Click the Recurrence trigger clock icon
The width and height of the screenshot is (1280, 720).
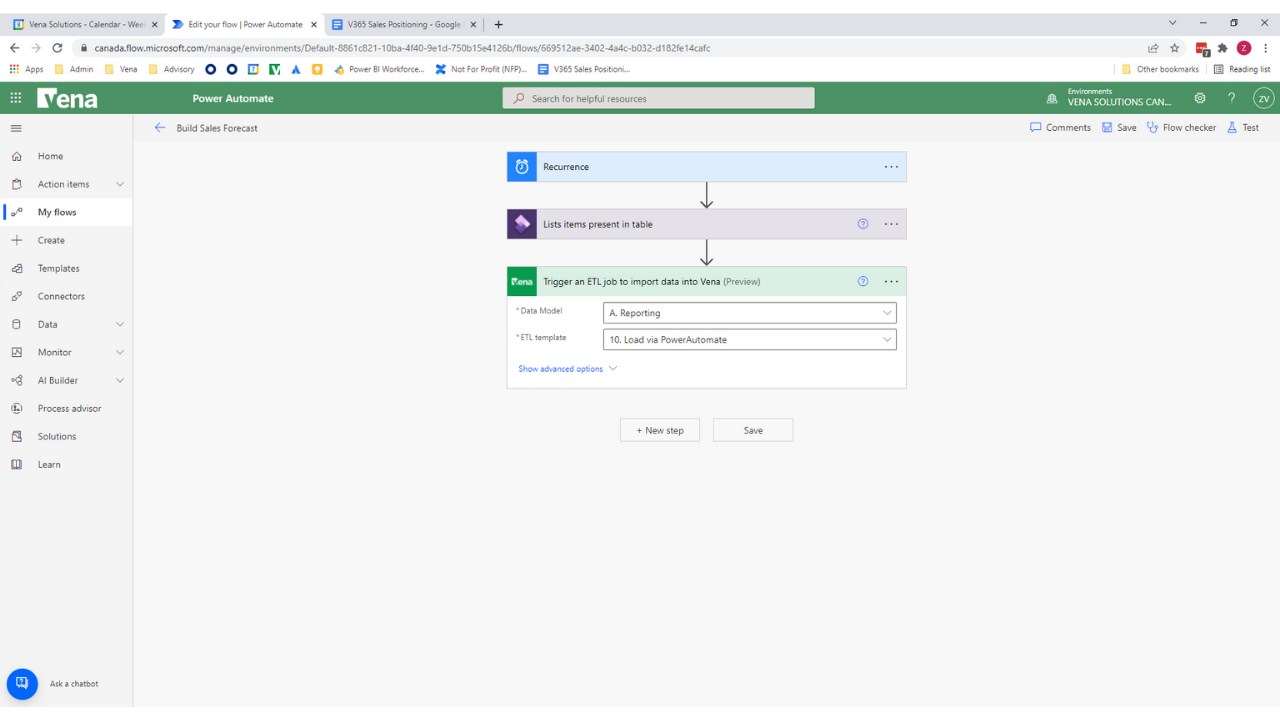(522, 167)
